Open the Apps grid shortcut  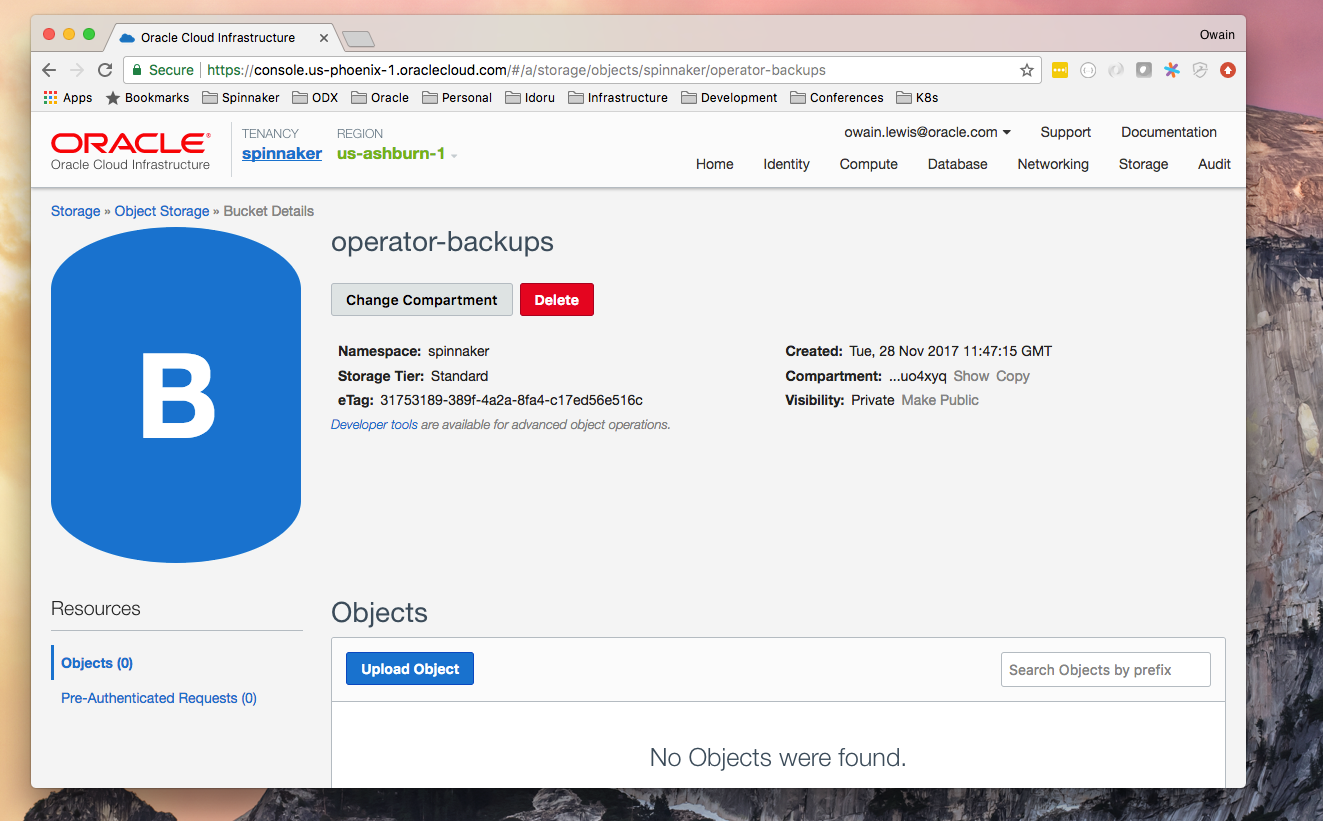[68, 98]
